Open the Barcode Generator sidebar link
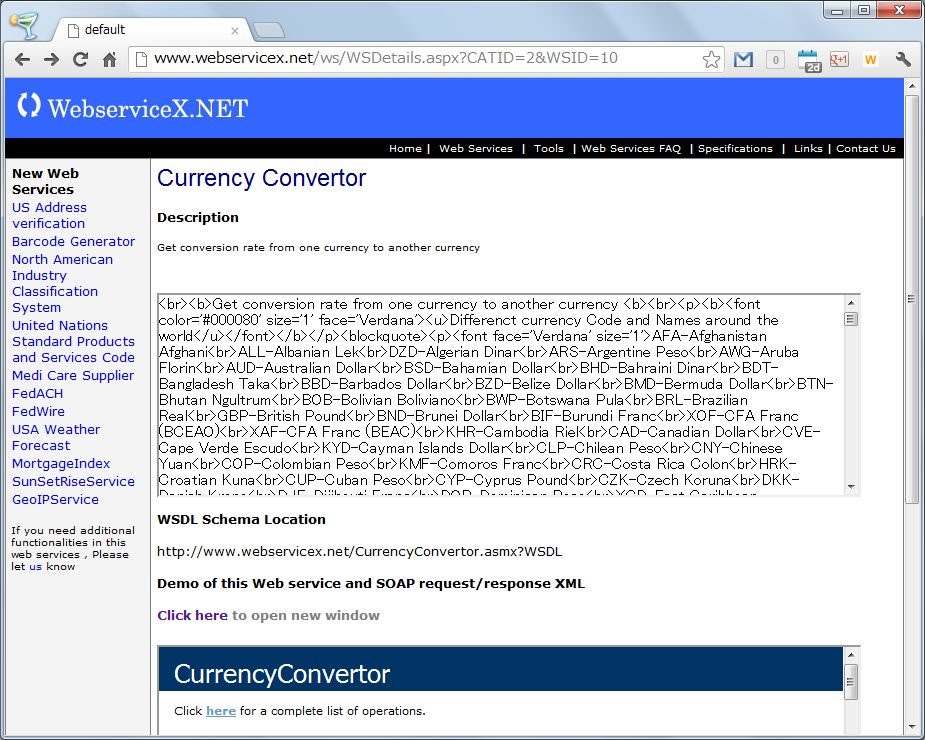The image size is (925, 740). point(73,241)
